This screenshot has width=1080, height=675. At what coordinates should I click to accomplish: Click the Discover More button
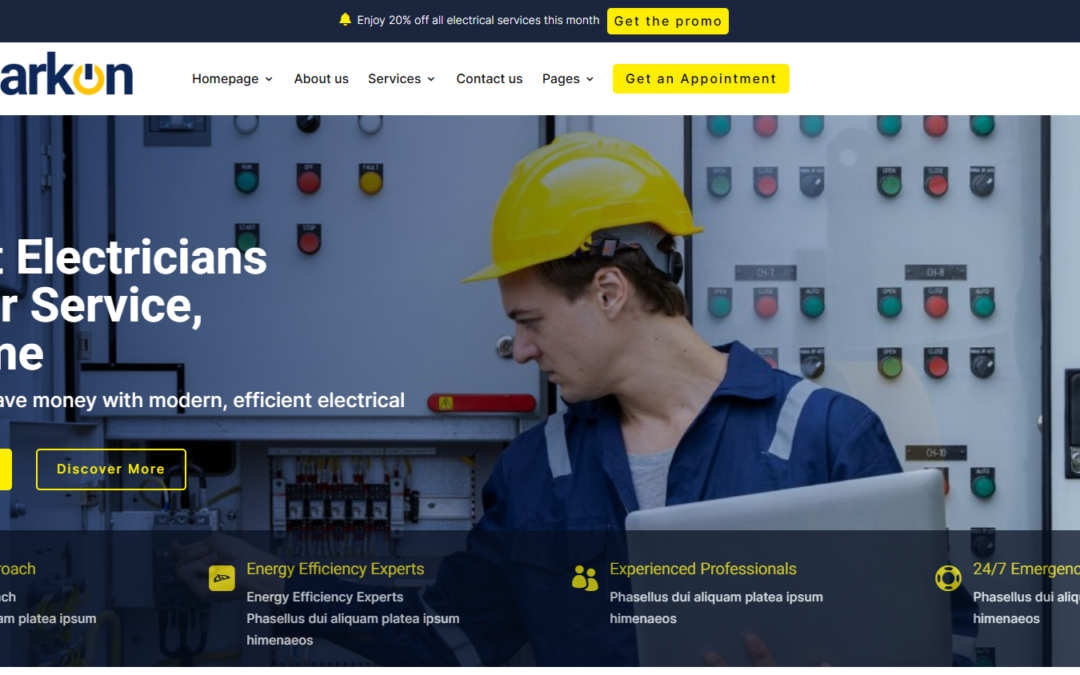111,469
